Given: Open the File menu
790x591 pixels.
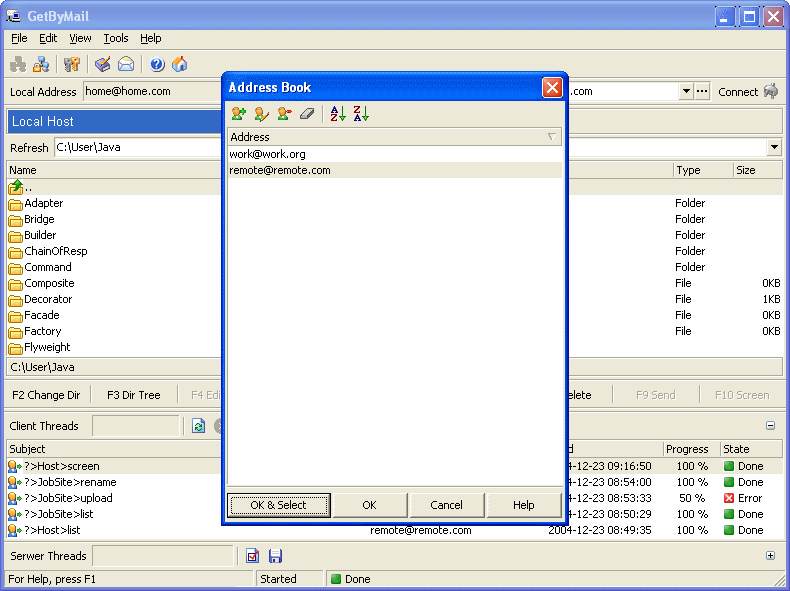Looking at the screenshot, I should tap(19, 38).
